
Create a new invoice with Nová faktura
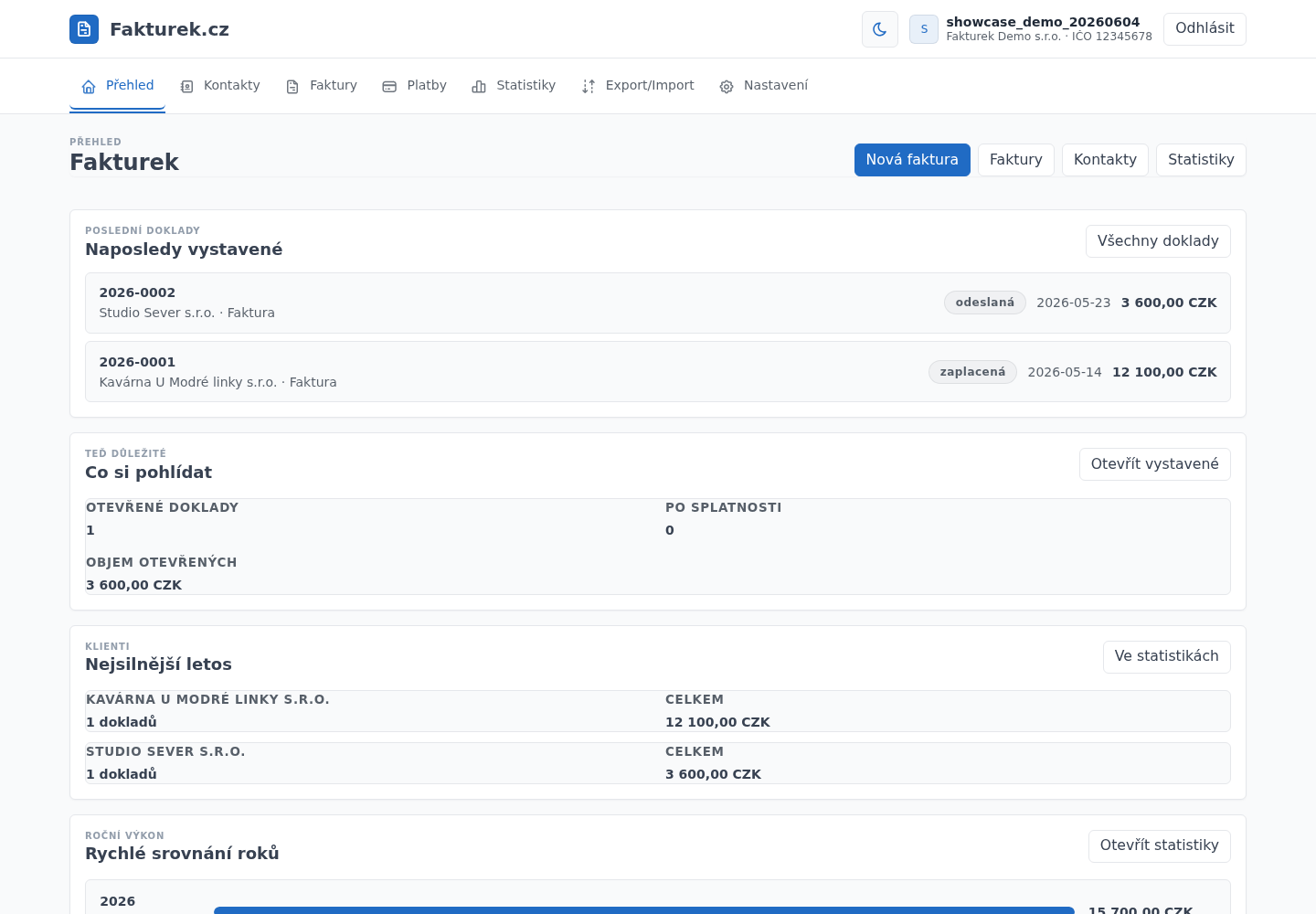pyautogui.click(x=912, y=160)
